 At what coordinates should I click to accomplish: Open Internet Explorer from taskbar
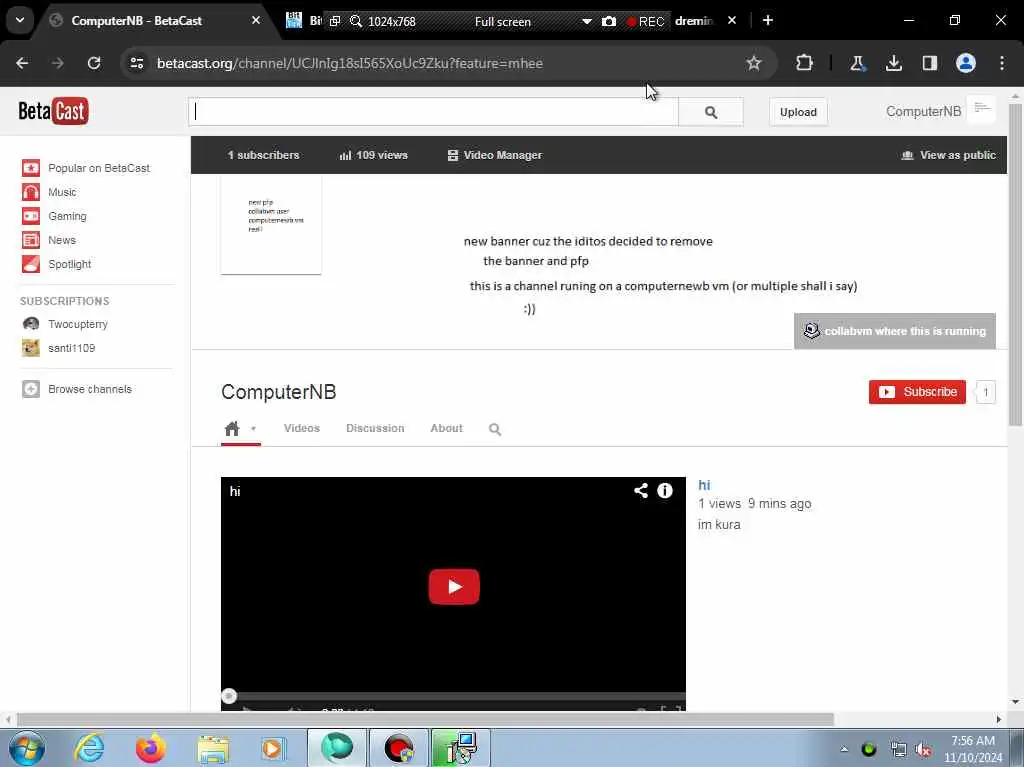(89, 748)
